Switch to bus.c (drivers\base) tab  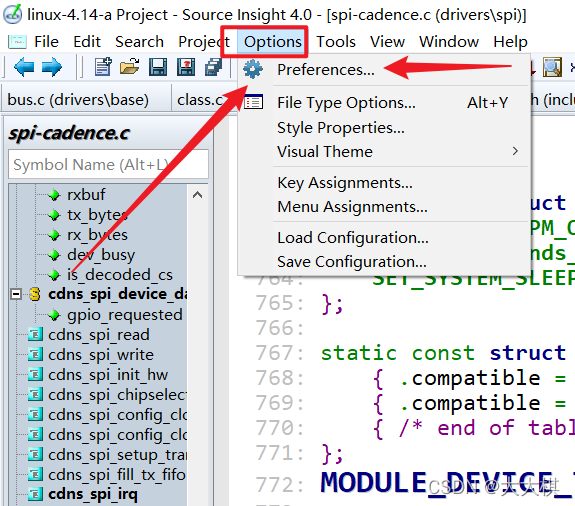[78, 100]
